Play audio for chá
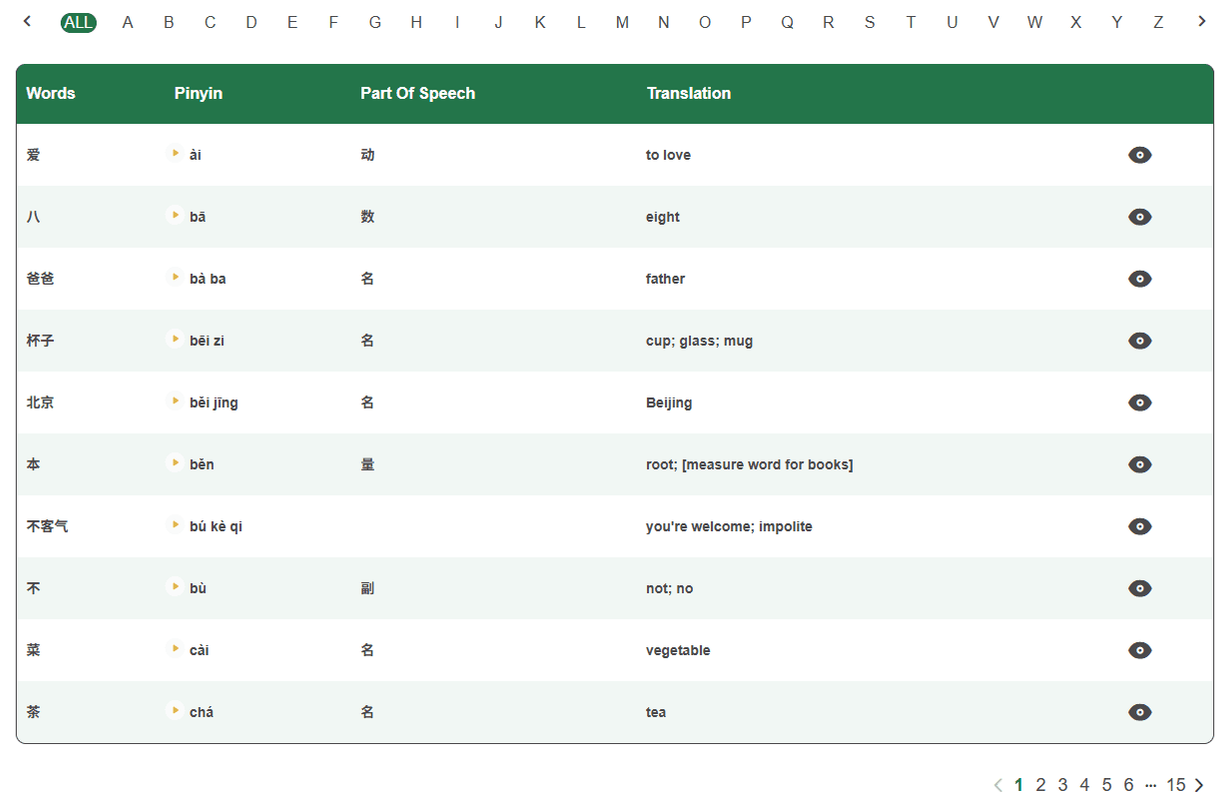The image size is (1227, 796). [x=176, y=712]
